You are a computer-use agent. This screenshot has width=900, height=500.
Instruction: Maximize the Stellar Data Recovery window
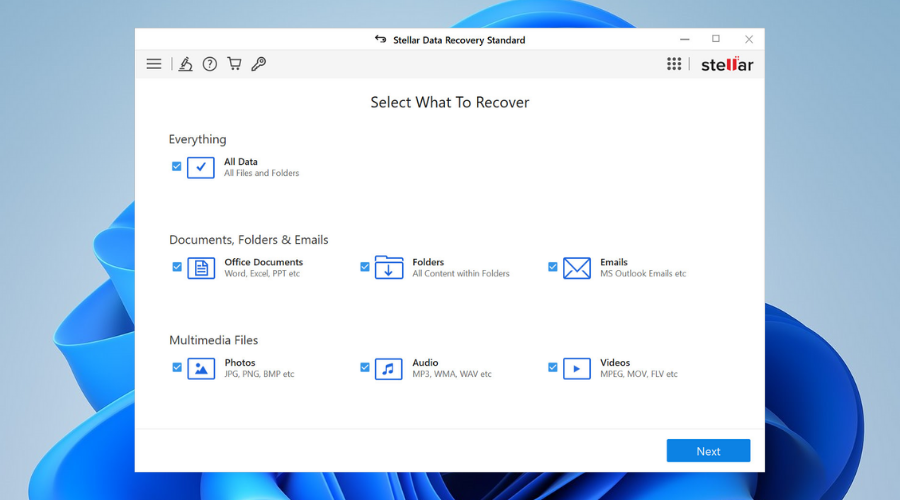coord(716,39)
